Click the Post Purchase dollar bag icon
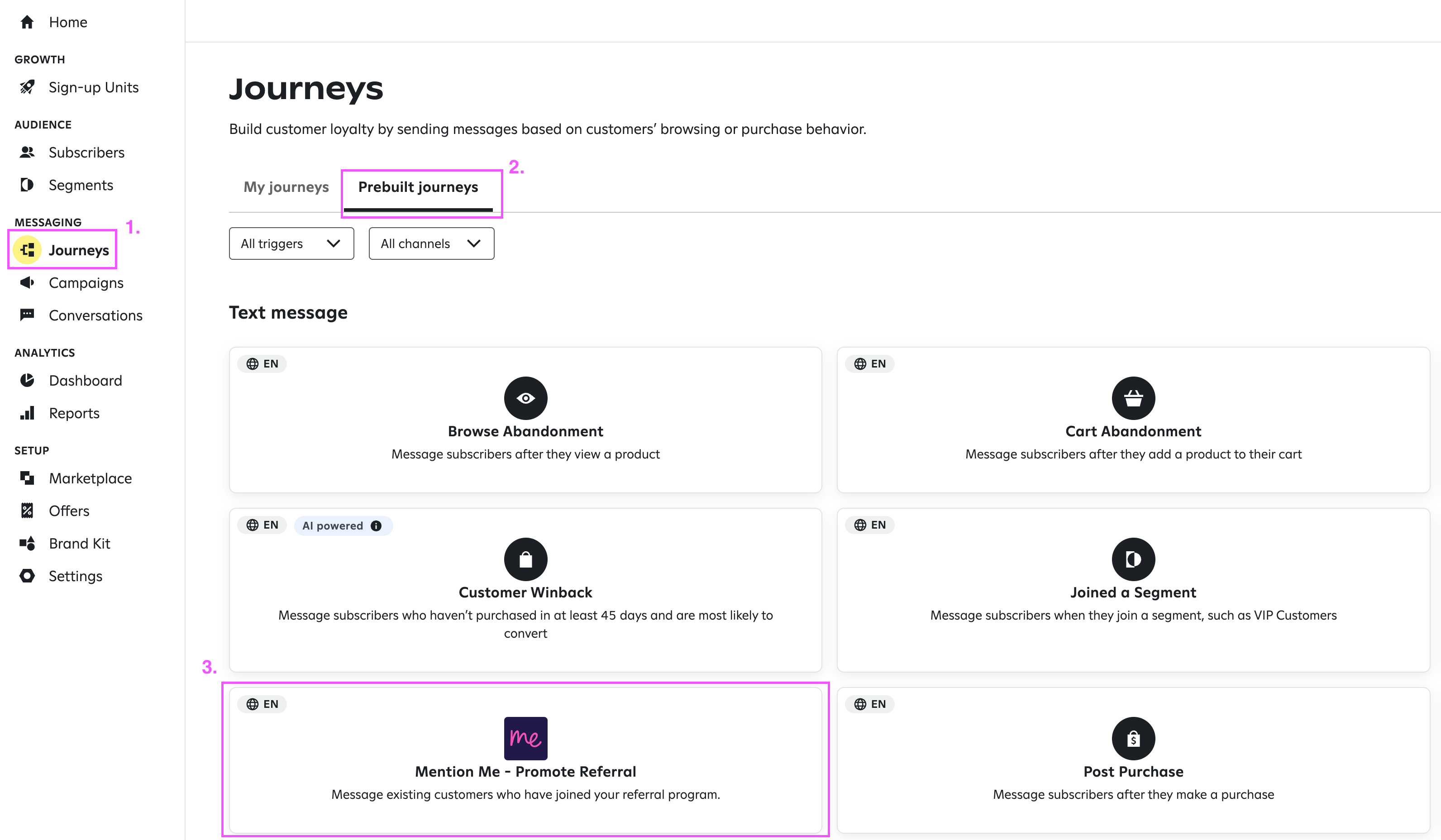Screen dimensions: 1441x840 coord(1133,738)
